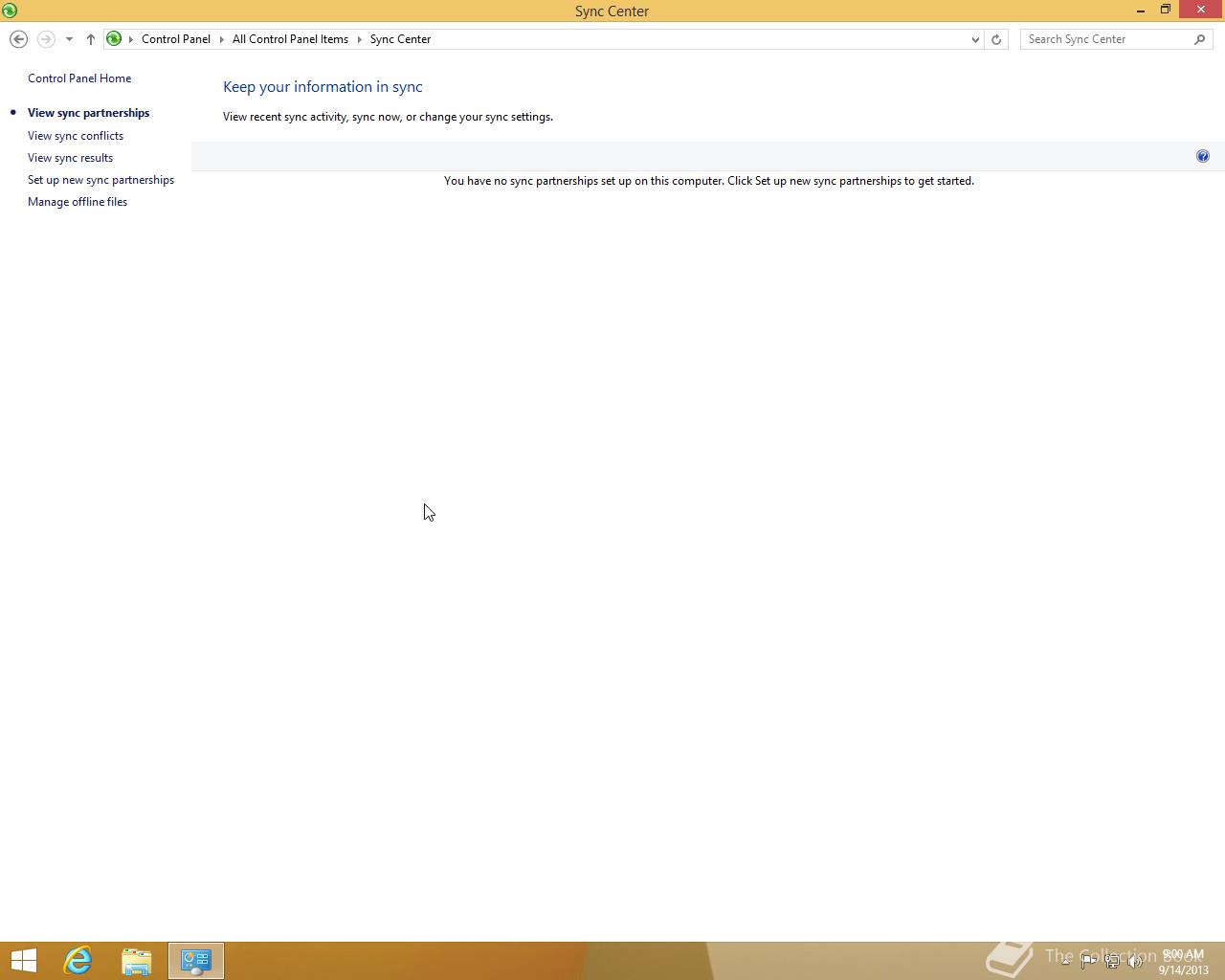Click the blue Help icon
Viewport: 1225px width, 980px height.
click(x=1203, y=156)
